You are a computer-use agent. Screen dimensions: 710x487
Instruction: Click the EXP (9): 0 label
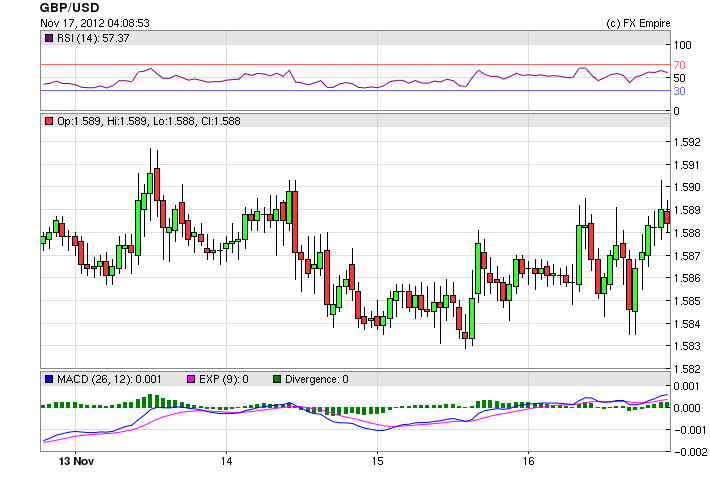point(224,379)
